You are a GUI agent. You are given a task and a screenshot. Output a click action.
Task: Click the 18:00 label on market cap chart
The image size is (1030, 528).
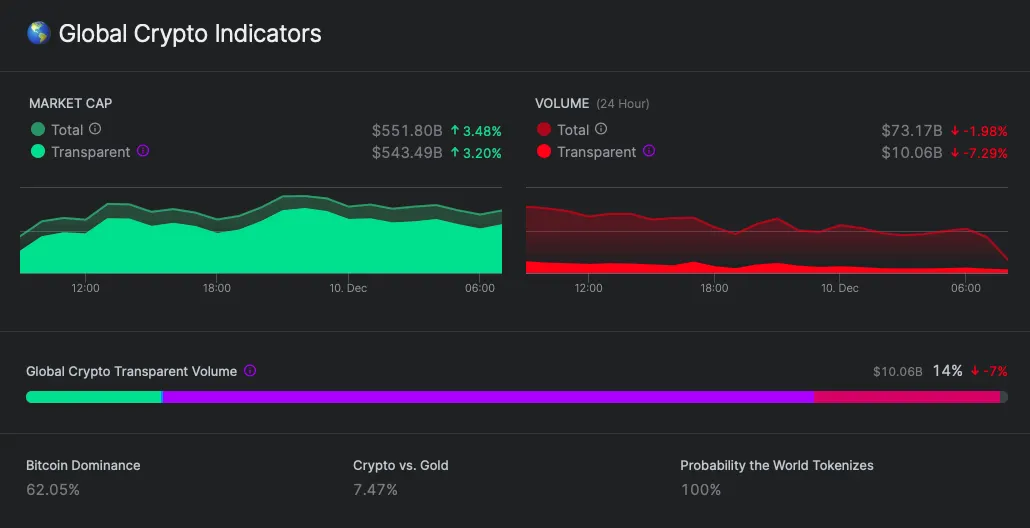pos(217,288)
